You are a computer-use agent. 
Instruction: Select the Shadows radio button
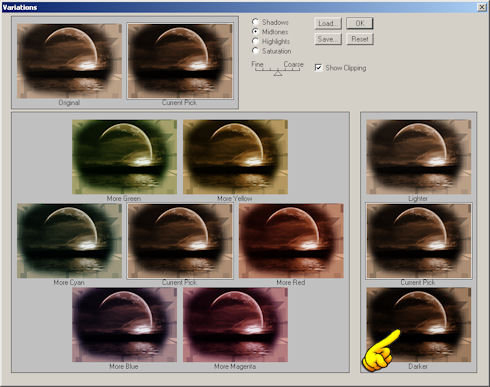click(255, 22)
